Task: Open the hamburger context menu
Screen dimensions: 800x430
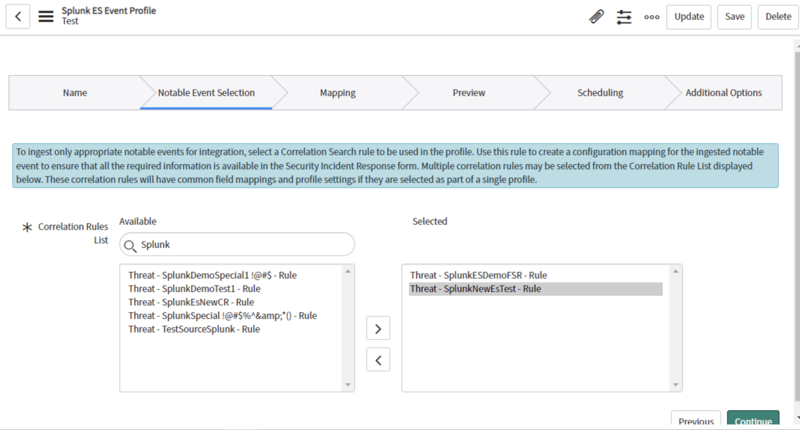Action: [46, 16]
